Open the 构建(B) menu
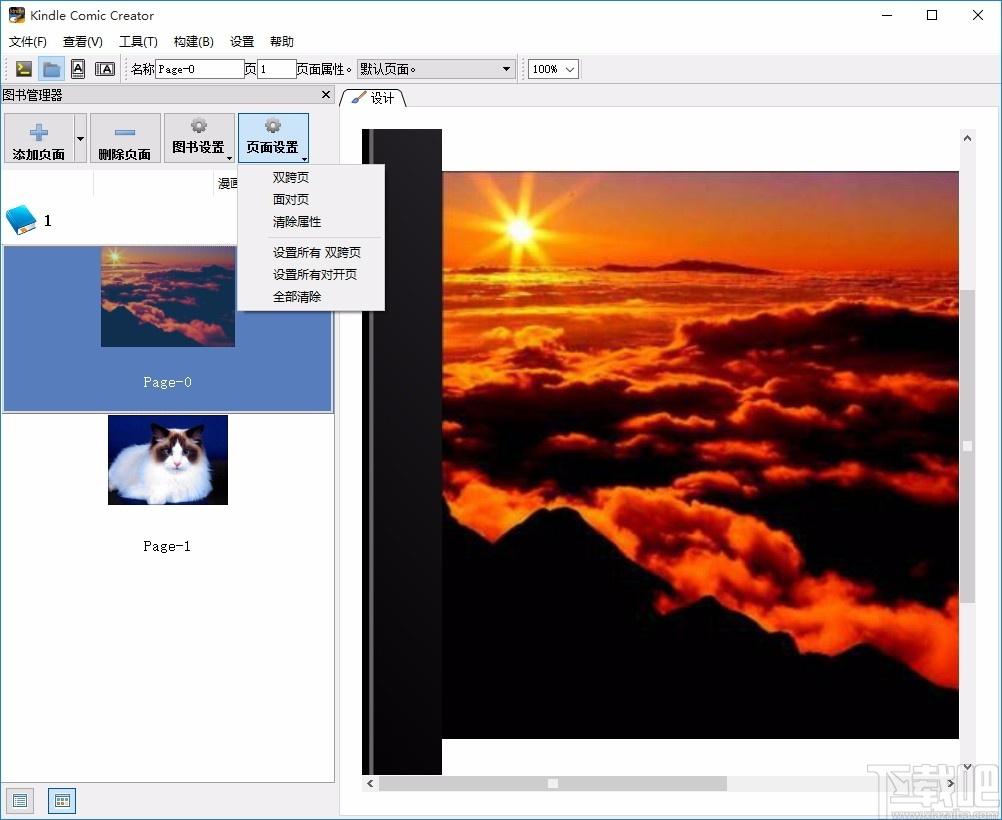Screen dimensions: 1002x820 click(x=193, y=42)
